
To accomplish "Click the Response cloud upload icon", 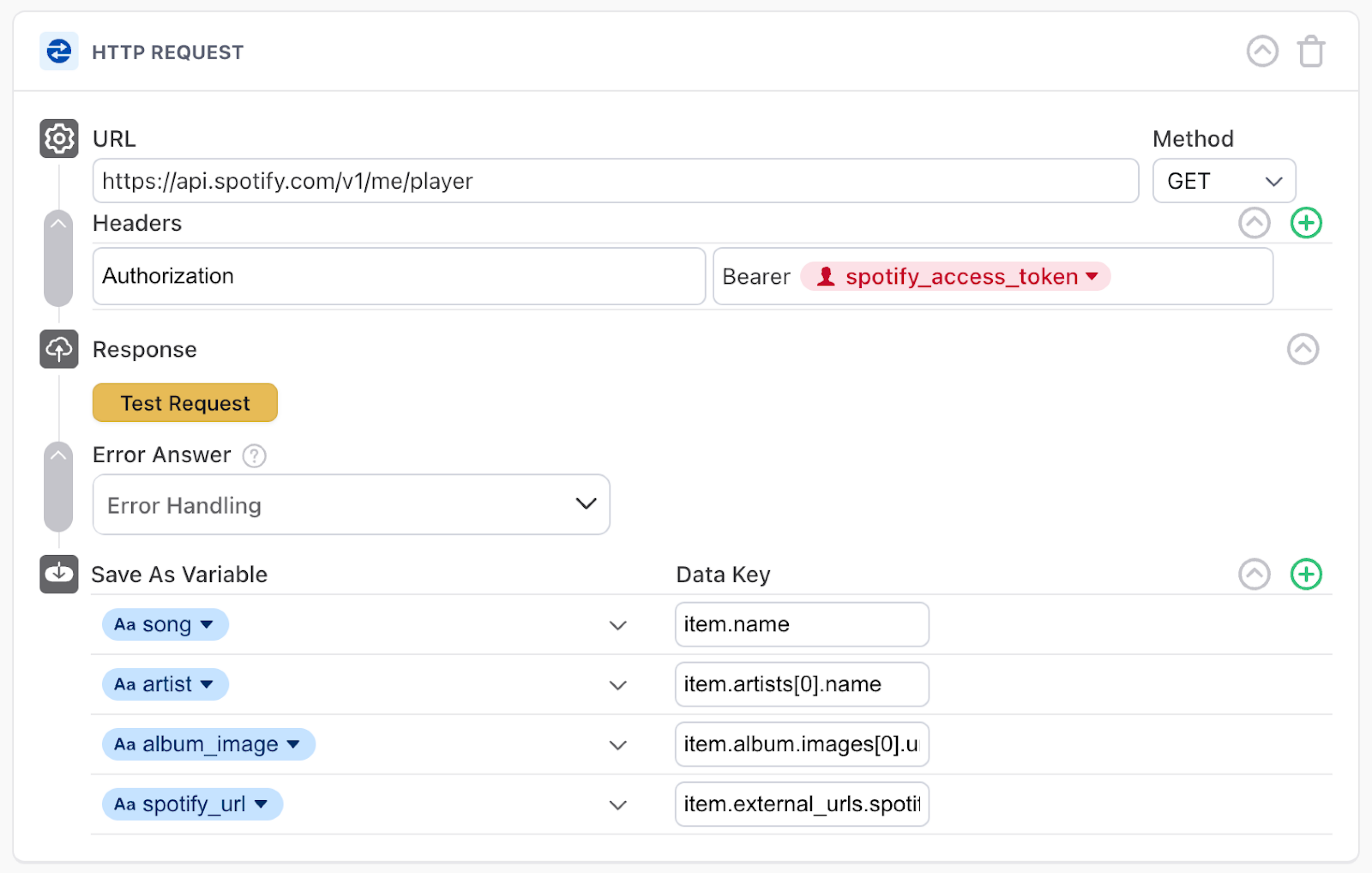I will coord(59,349).
